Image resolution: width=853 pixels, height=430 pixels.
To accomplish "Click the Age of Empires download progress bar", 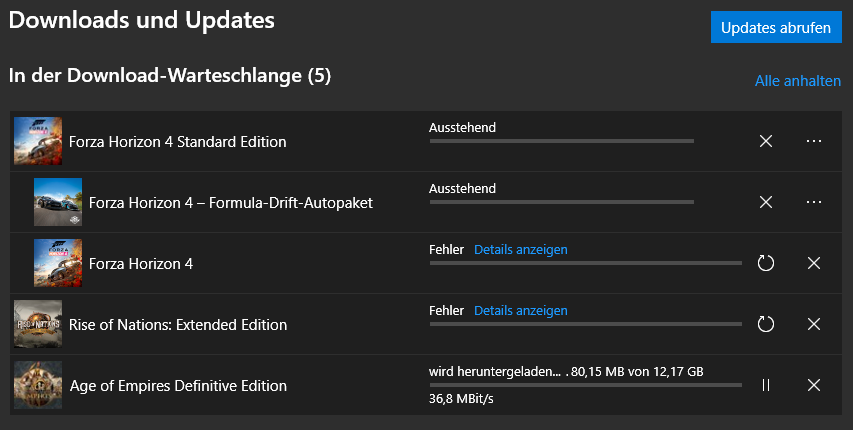I will coord(585,385).
